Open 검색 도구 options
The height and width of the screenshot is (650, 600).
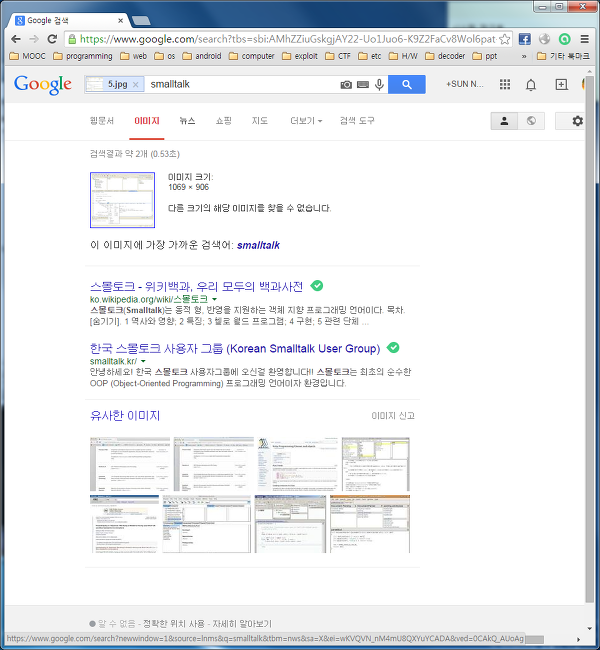(x=357, y=121)
